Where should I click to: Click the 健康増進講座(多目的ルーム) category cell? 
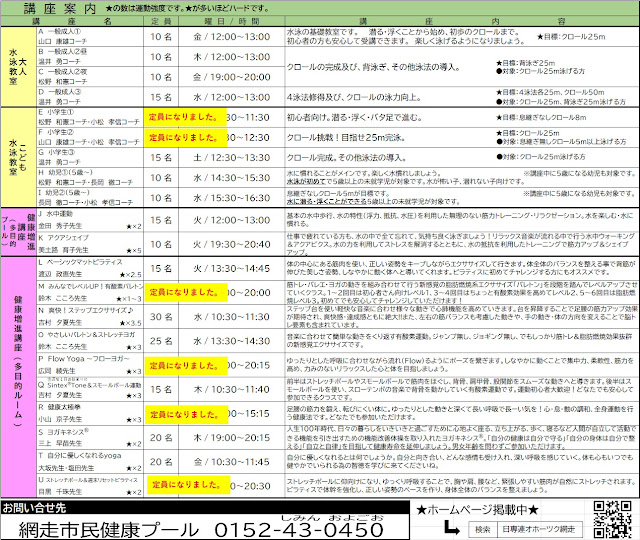pos(18,378)
